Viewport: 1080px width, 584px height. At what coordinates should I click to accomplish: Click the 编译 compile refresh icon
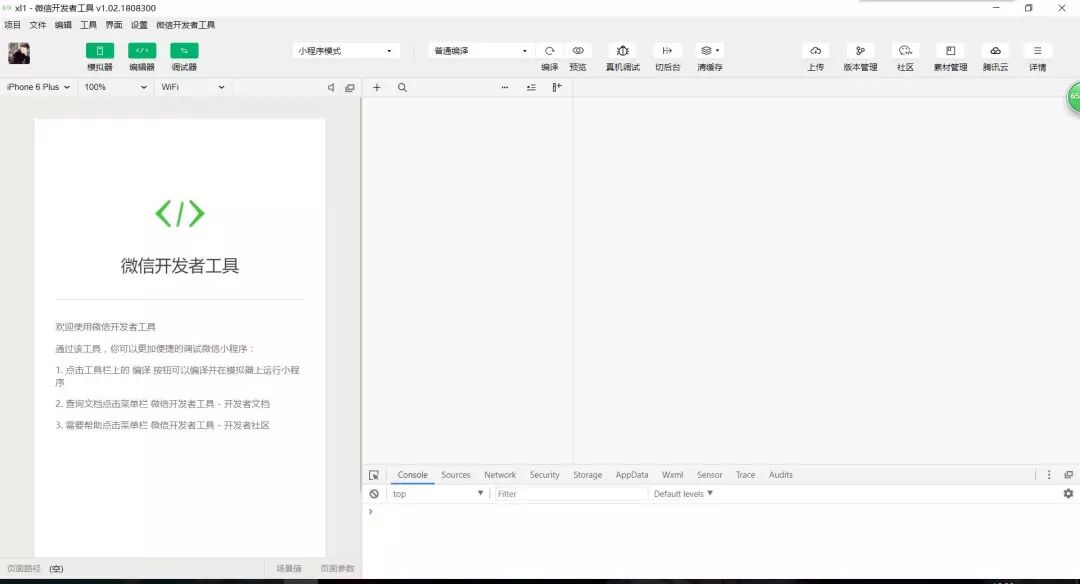click(550, 51)
